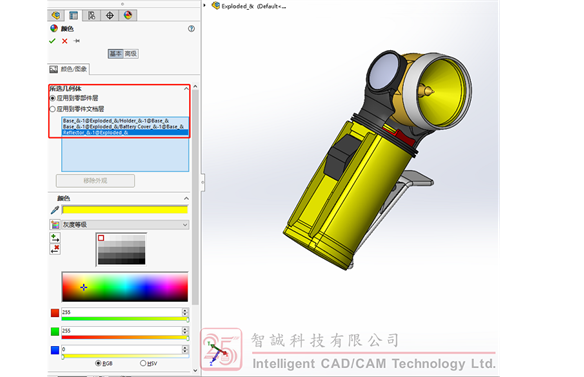Increment the blue value spinner
This screenshot has width=584, height=377.
pyautogui.click(x=185, y=347)
